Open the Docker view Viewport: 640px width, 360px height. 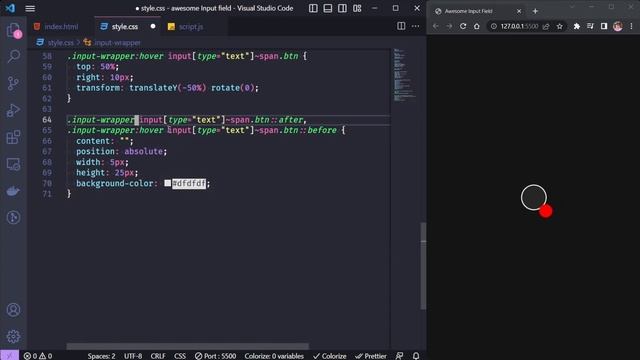click(13, 191)
